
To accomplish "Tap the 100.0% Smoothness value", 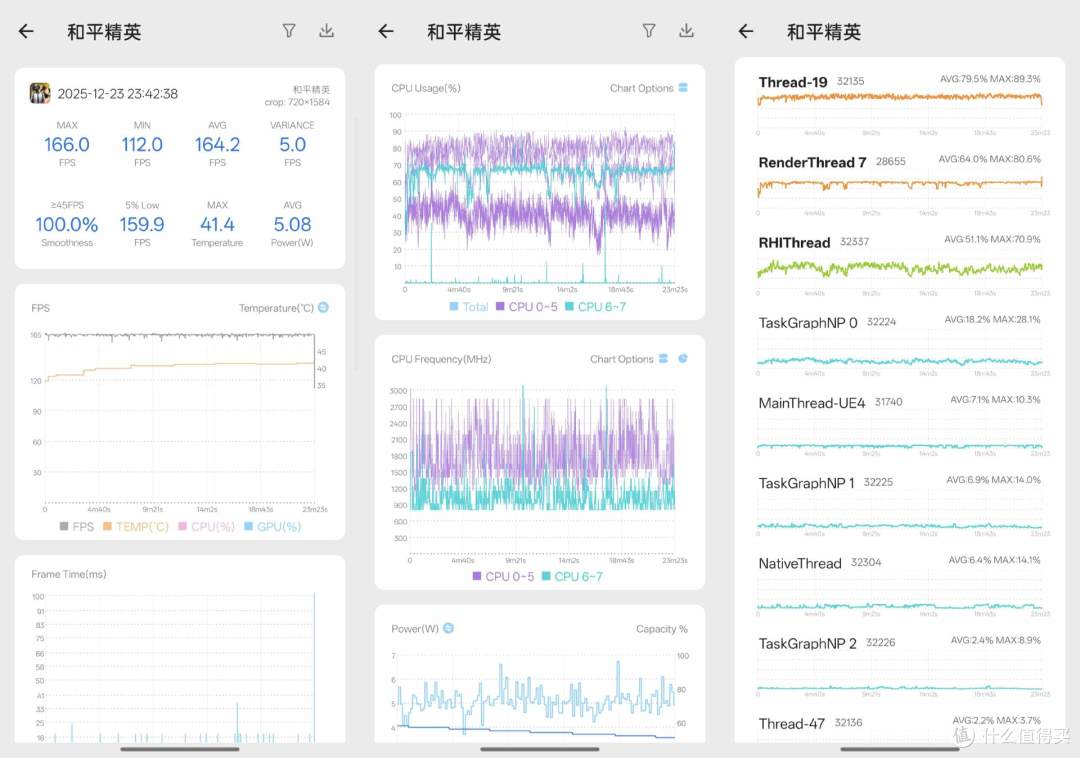I will pyautogui.click(x=67, y=224).
